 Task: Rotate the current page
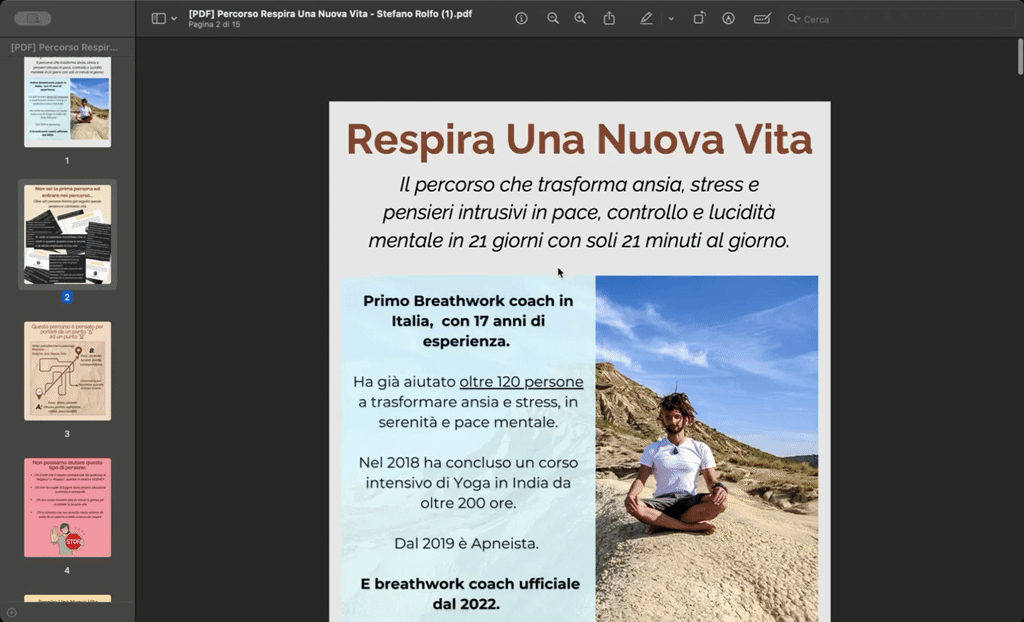pyautogui.click(x=700, y=18)
